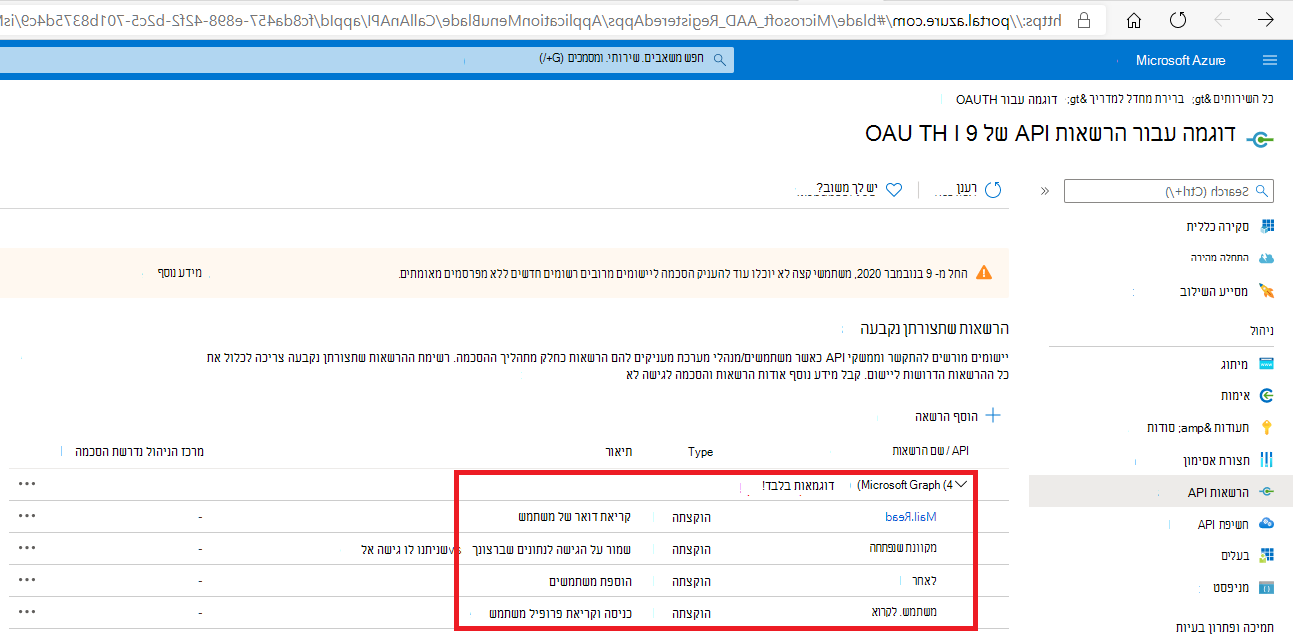This screenshot has width=1293, height=638.
Task: Collapse the Microsoft Graph (4) permission group
Action: coord(962,485)
